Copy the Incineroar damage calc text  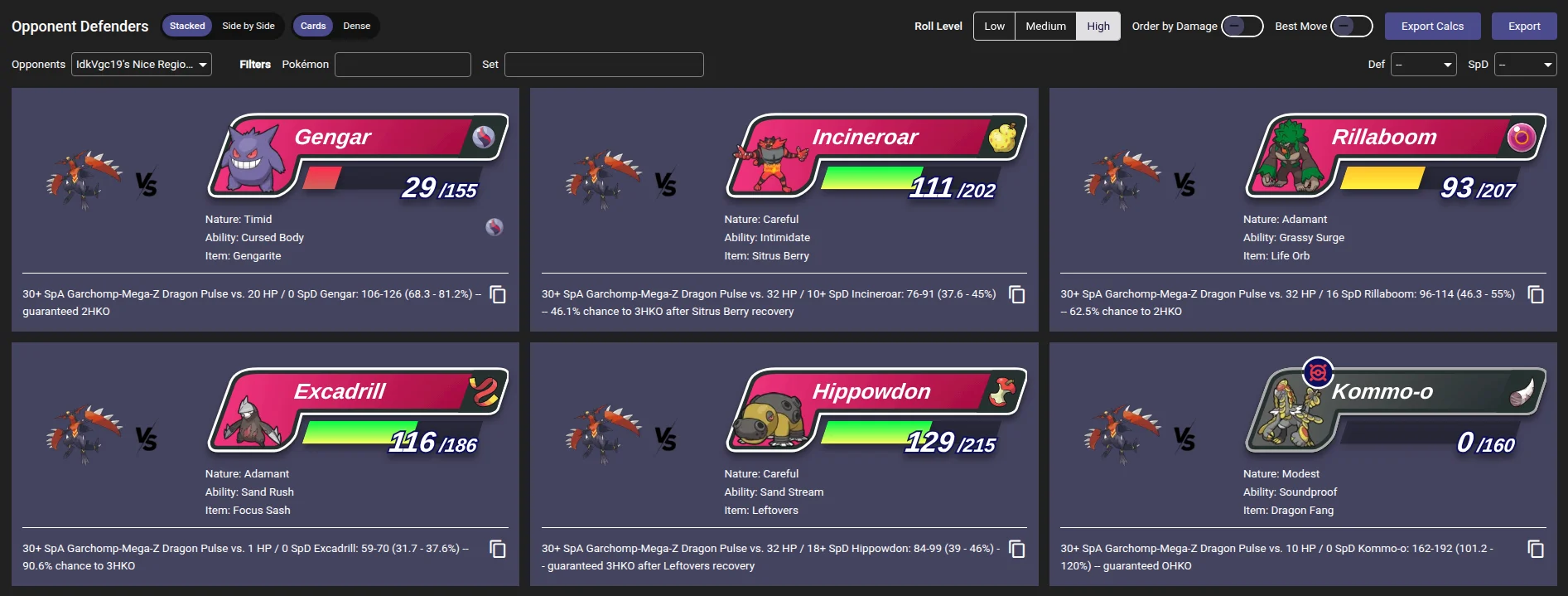(1017, 294)
